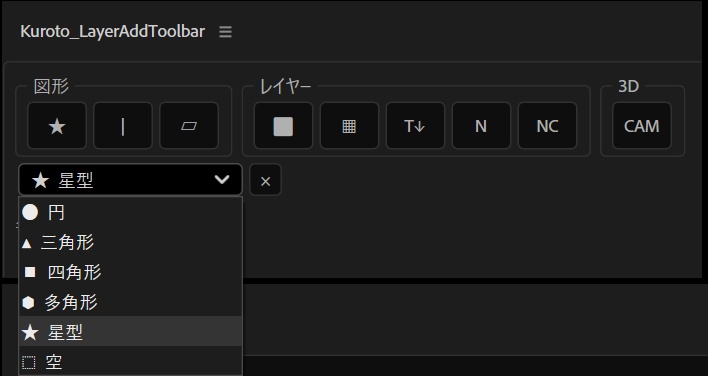The width and height of the screenshot is (708, 376).
Task: Click the star shape button in 図形
Action: click(57, 126)
